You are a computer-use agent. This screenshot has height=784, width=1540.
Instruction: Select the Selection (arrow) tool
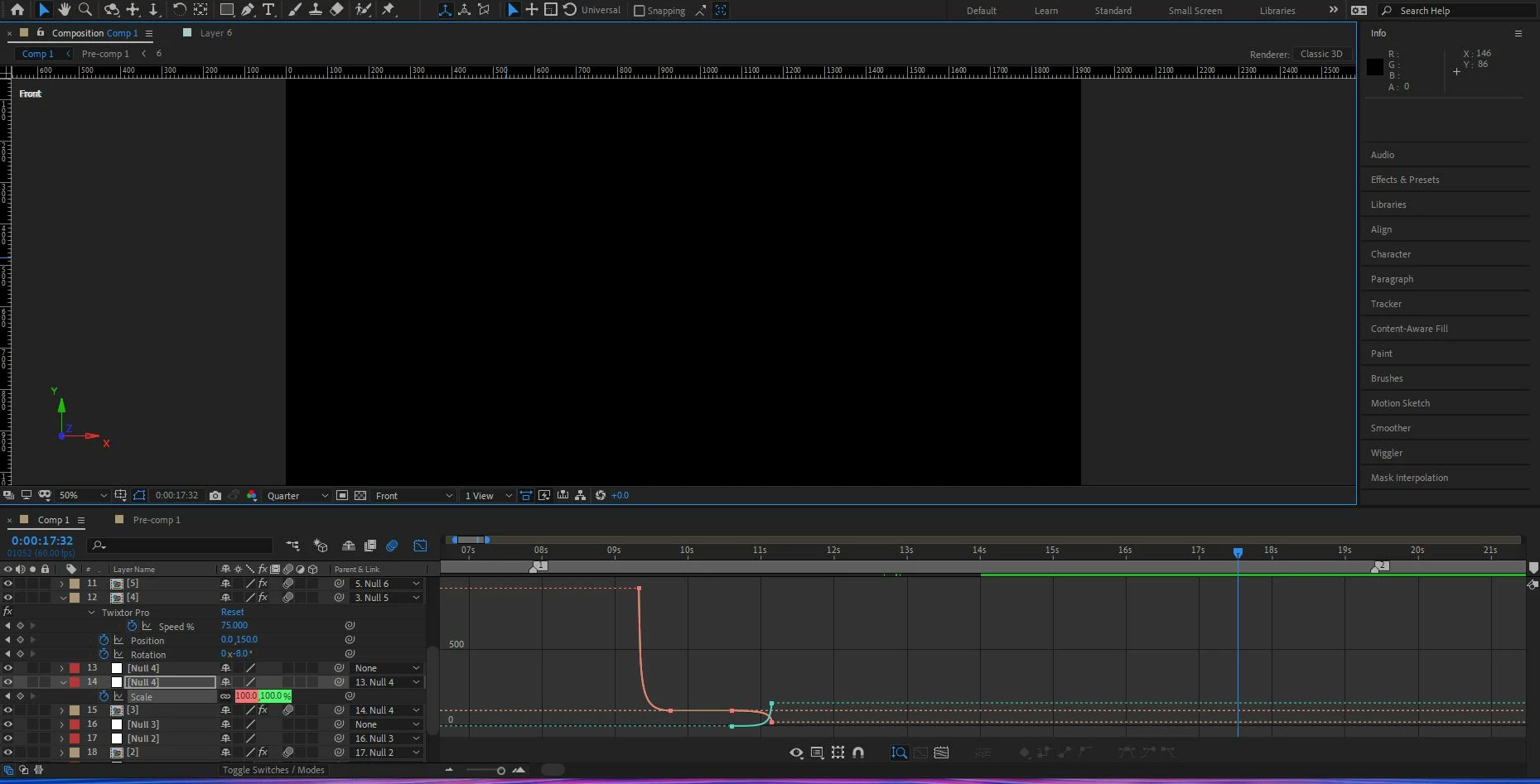[x=44, y=10]
